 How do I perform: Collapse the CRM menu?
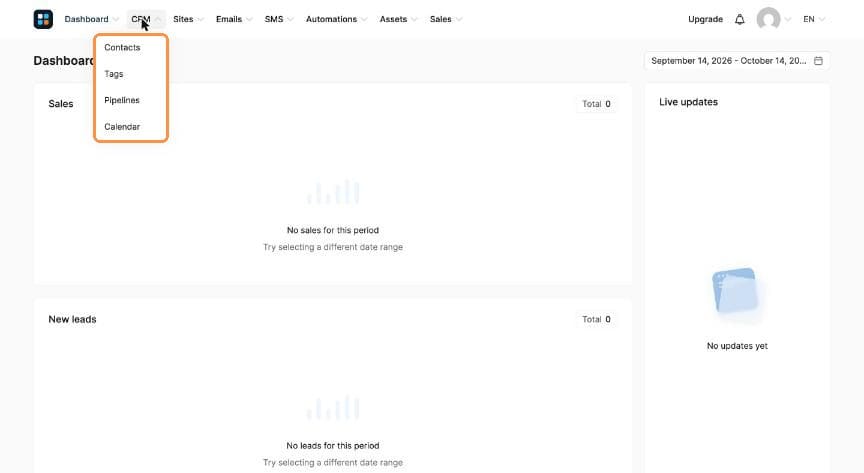pos(146,19)
